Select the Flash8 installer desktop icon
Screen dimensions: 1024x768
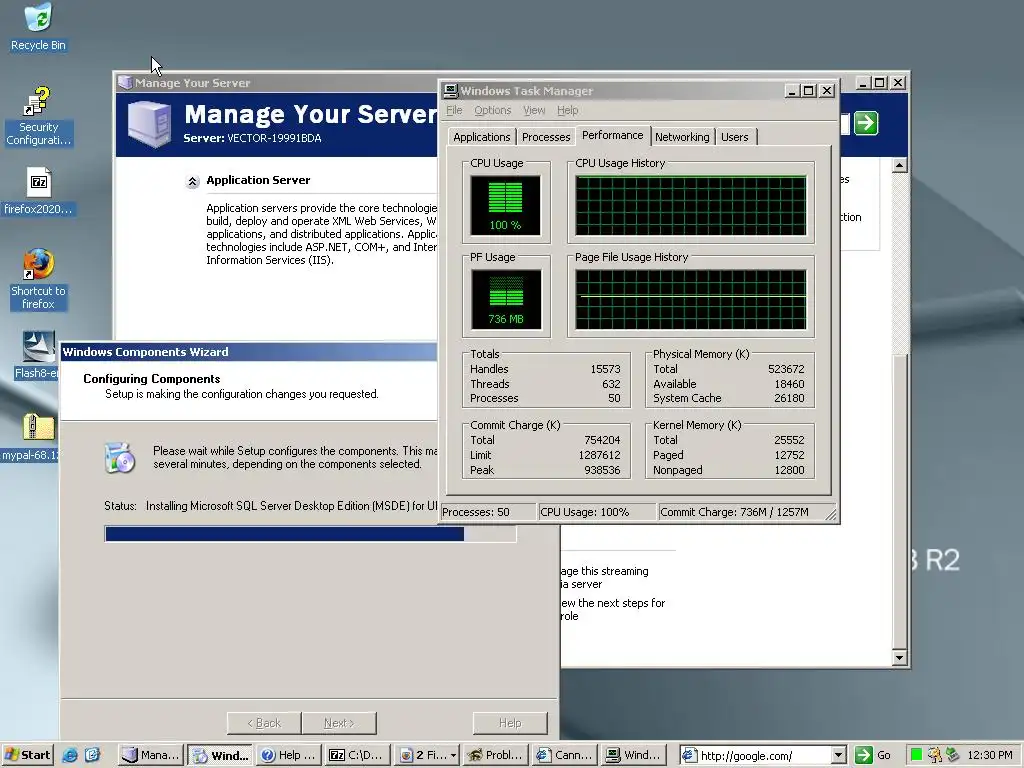(38, 355)
